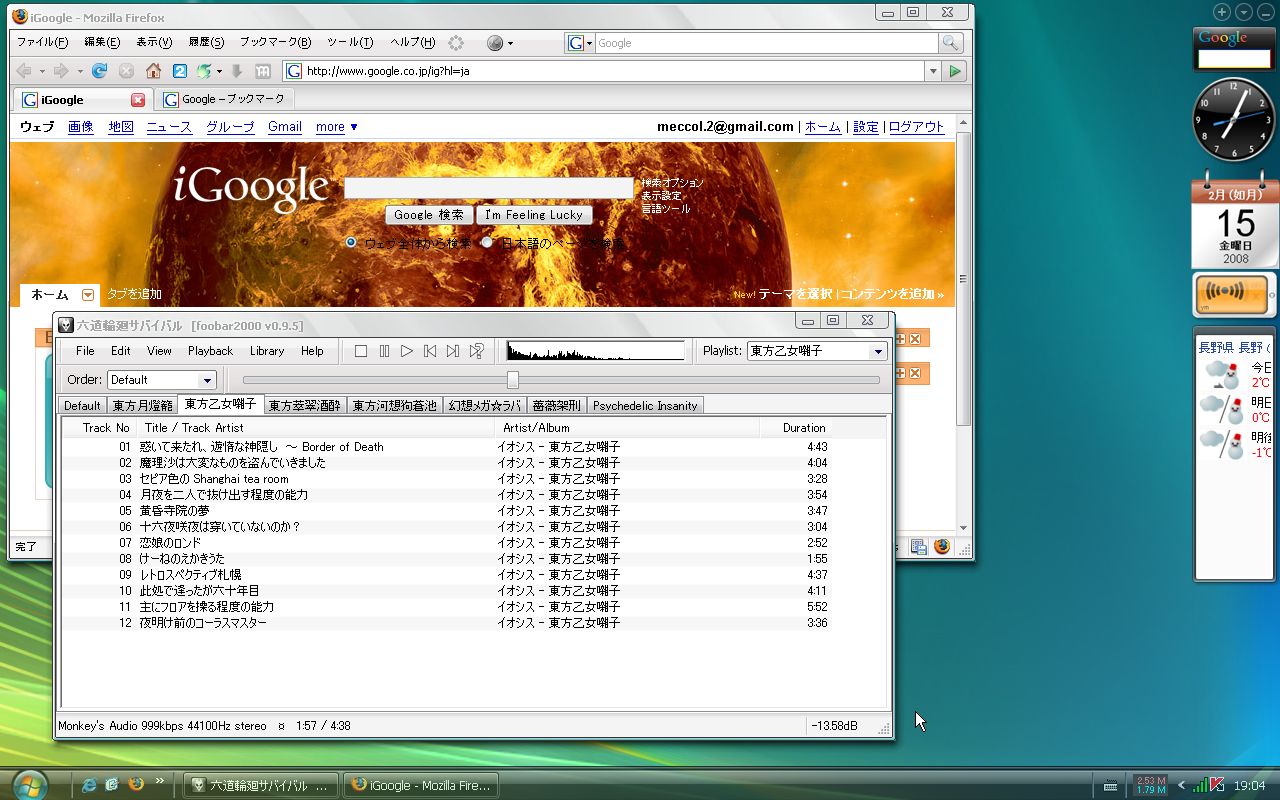Open the 設定 link

(866, 127)
